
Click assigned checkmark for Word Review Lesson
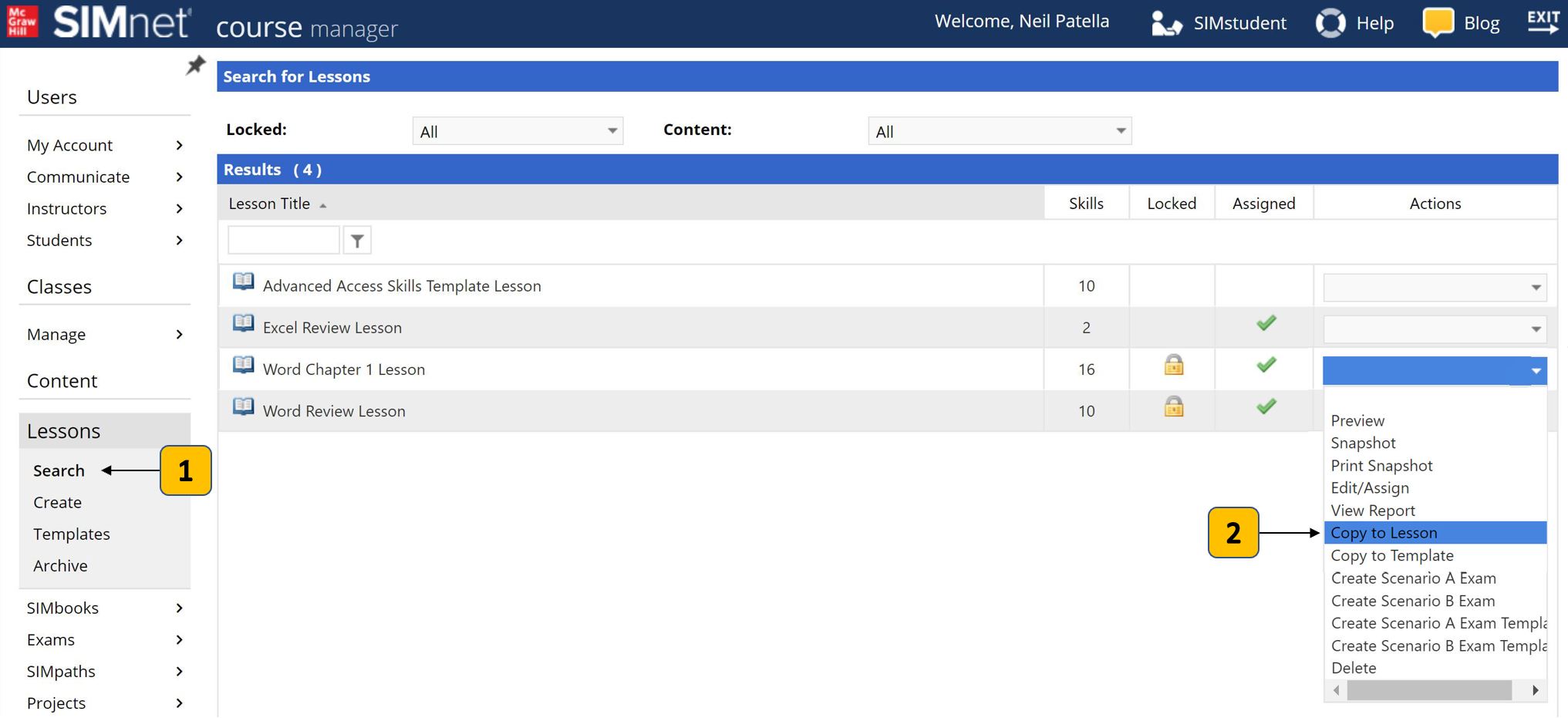coord(1266,406)
